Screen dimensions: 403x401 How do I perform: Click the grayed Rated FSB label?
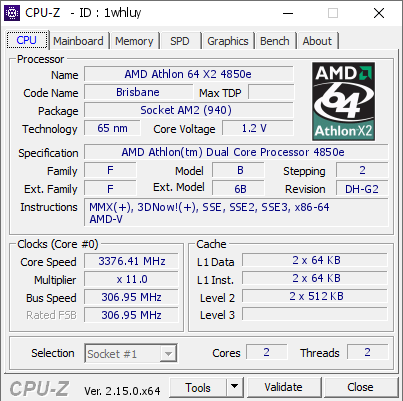coord(51,315)
